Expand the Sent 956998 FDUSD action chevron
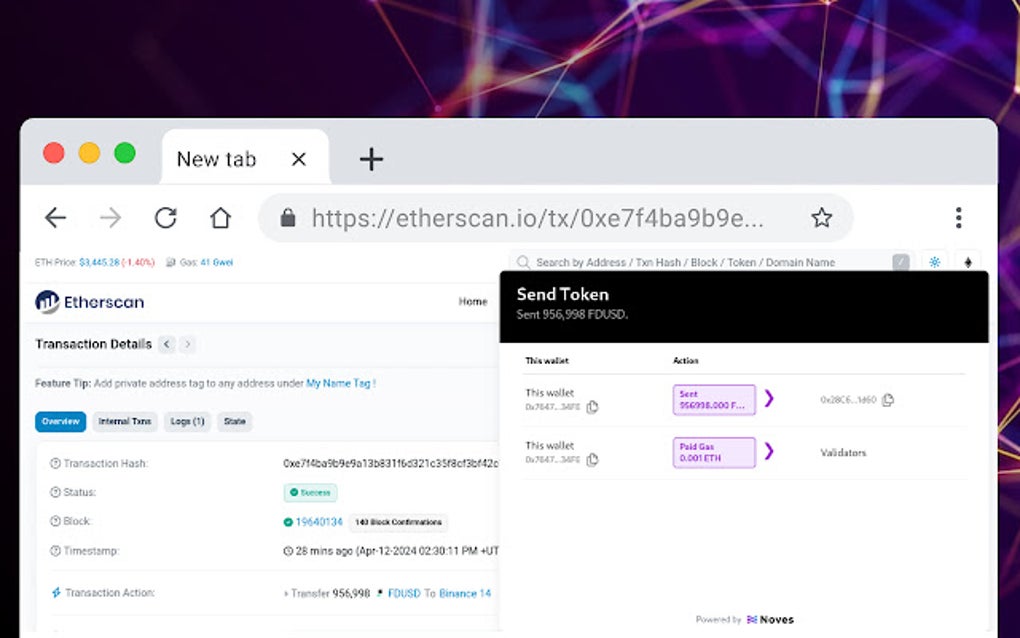Viewport: 1020px width, 638px height. tap(769, 399)
